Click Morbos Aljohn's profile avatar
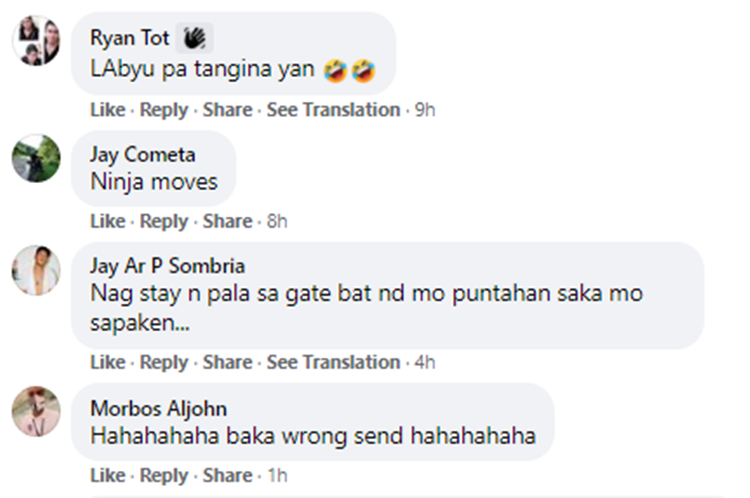 36,411
